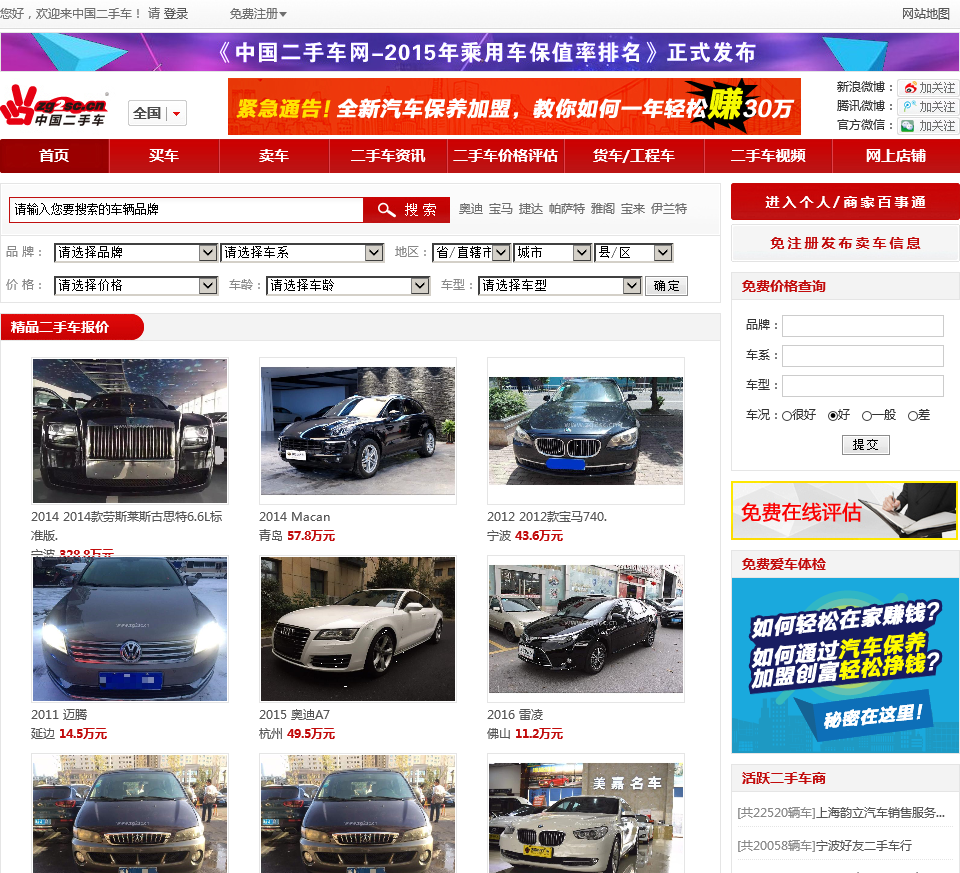This screenshot has height=873, width=960.
Task: Open the 县/区 district dropdown
Action: tap(634, 252)
